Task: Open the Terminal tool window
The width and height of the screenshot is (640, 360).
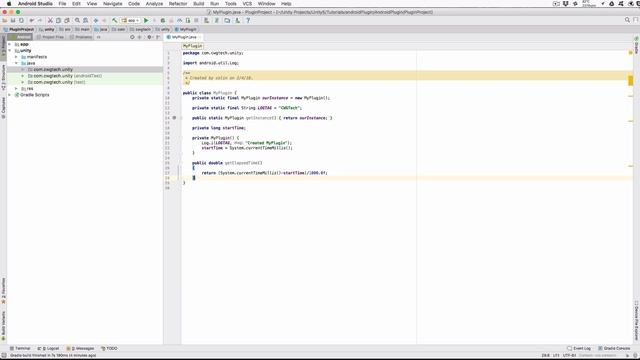Action: (20, 349)
